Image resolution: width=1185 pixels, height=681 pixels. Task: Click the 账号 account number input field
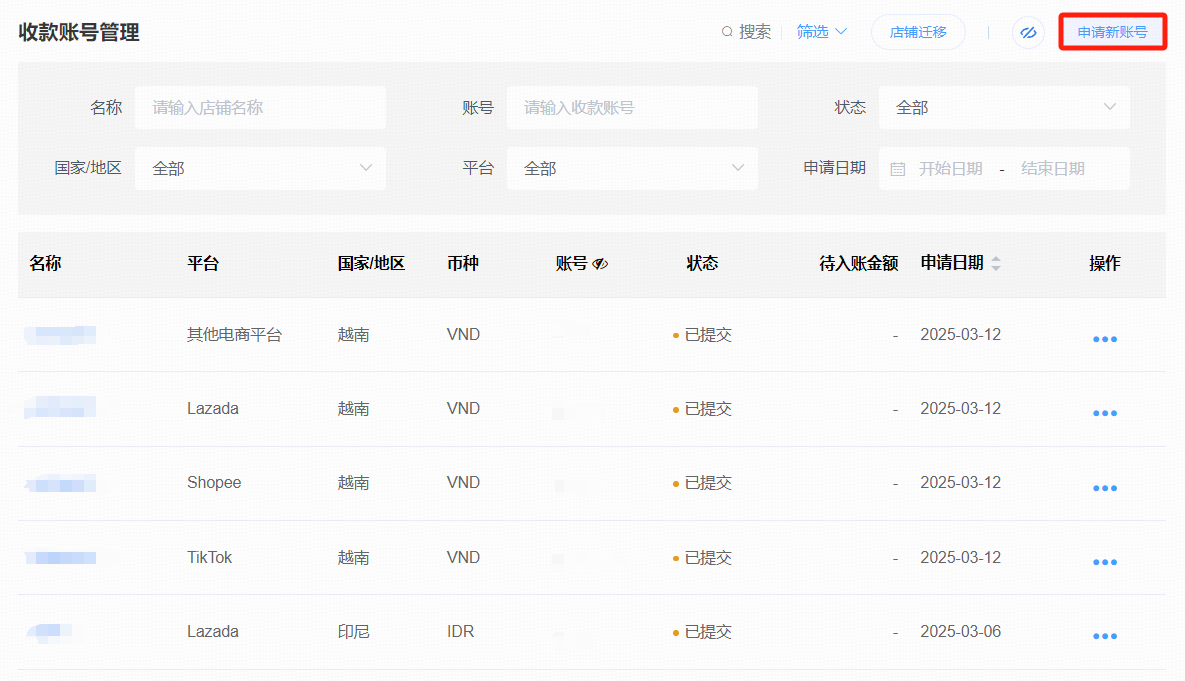pyautogui.click(x=632, y=107)
